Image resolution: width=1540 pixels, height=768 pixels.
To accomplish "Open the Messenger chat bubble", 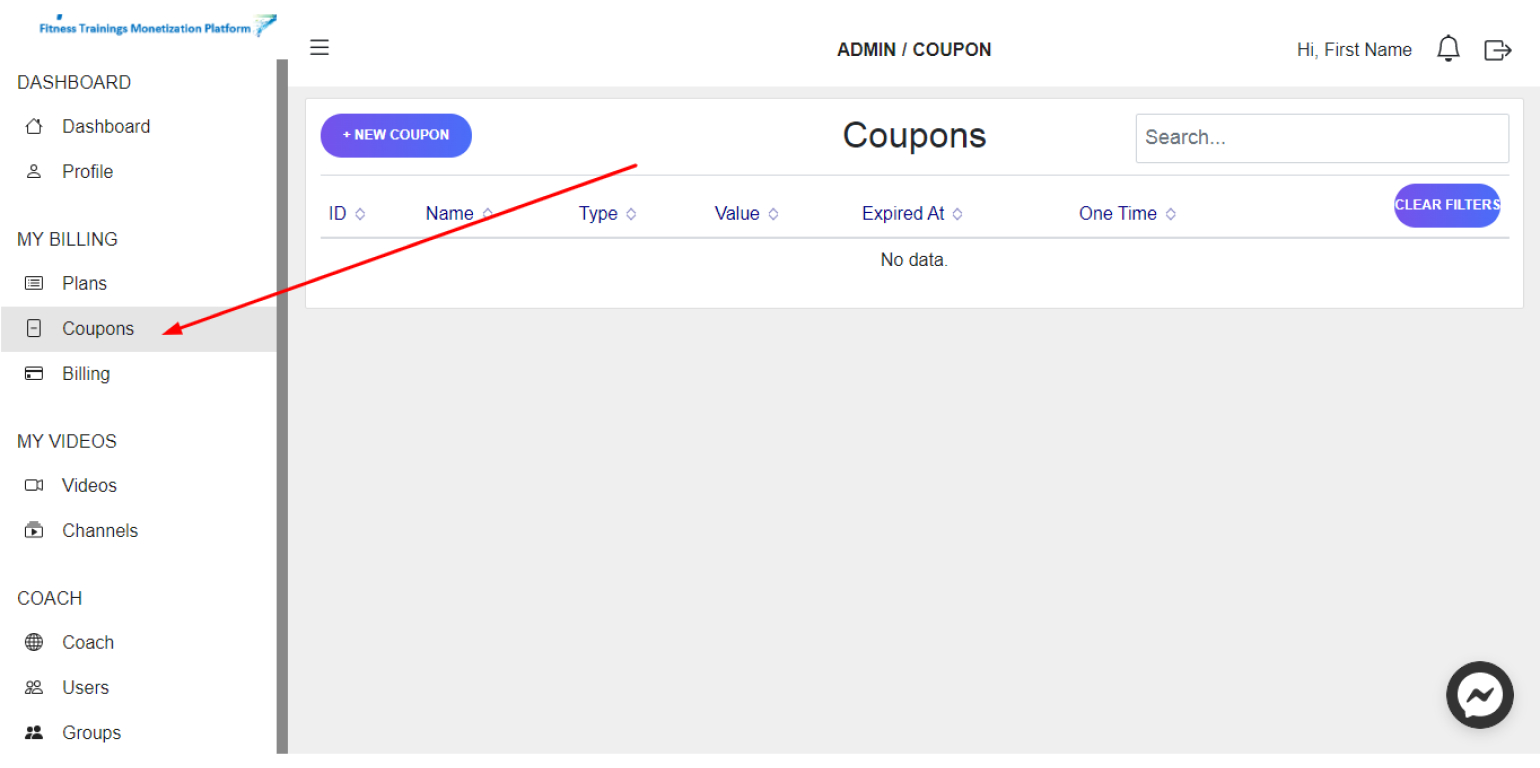I will tap(1480, 694).
